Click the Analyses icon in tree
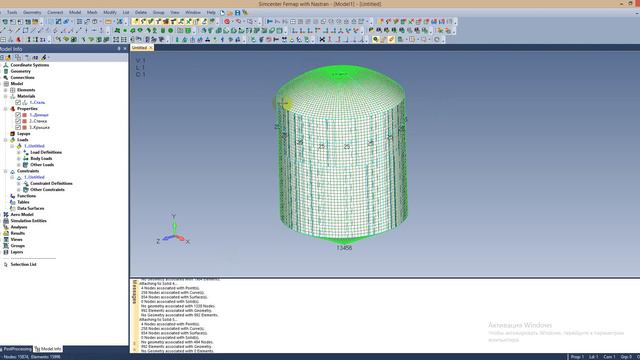Image resolution: width=640 pixels, height=360 pixels. (6, 227)
